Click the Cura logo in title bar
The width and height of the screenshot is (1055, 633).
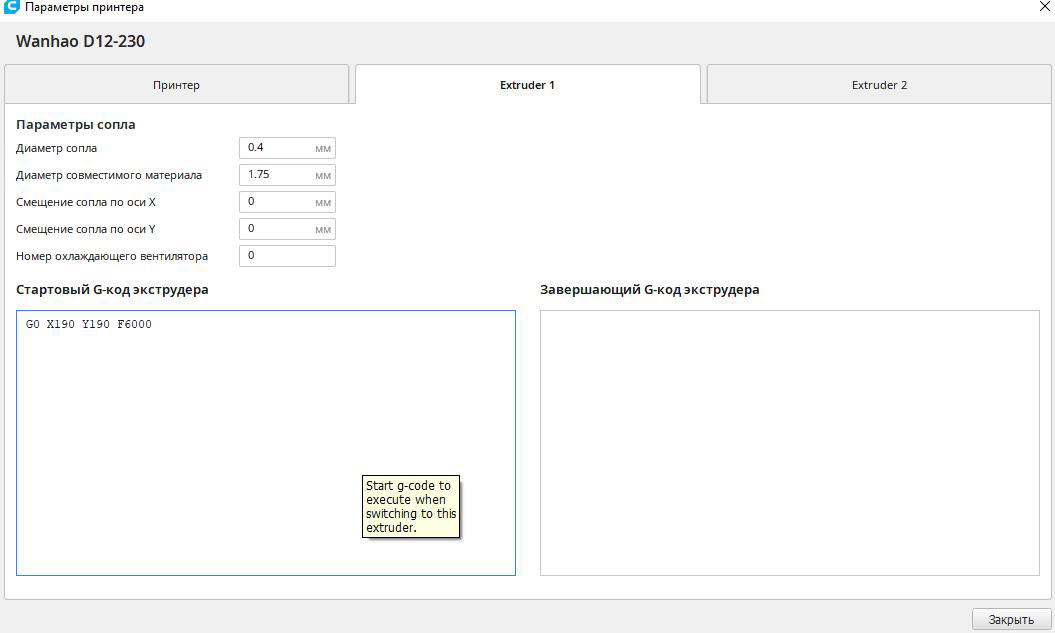click(12, 7)
